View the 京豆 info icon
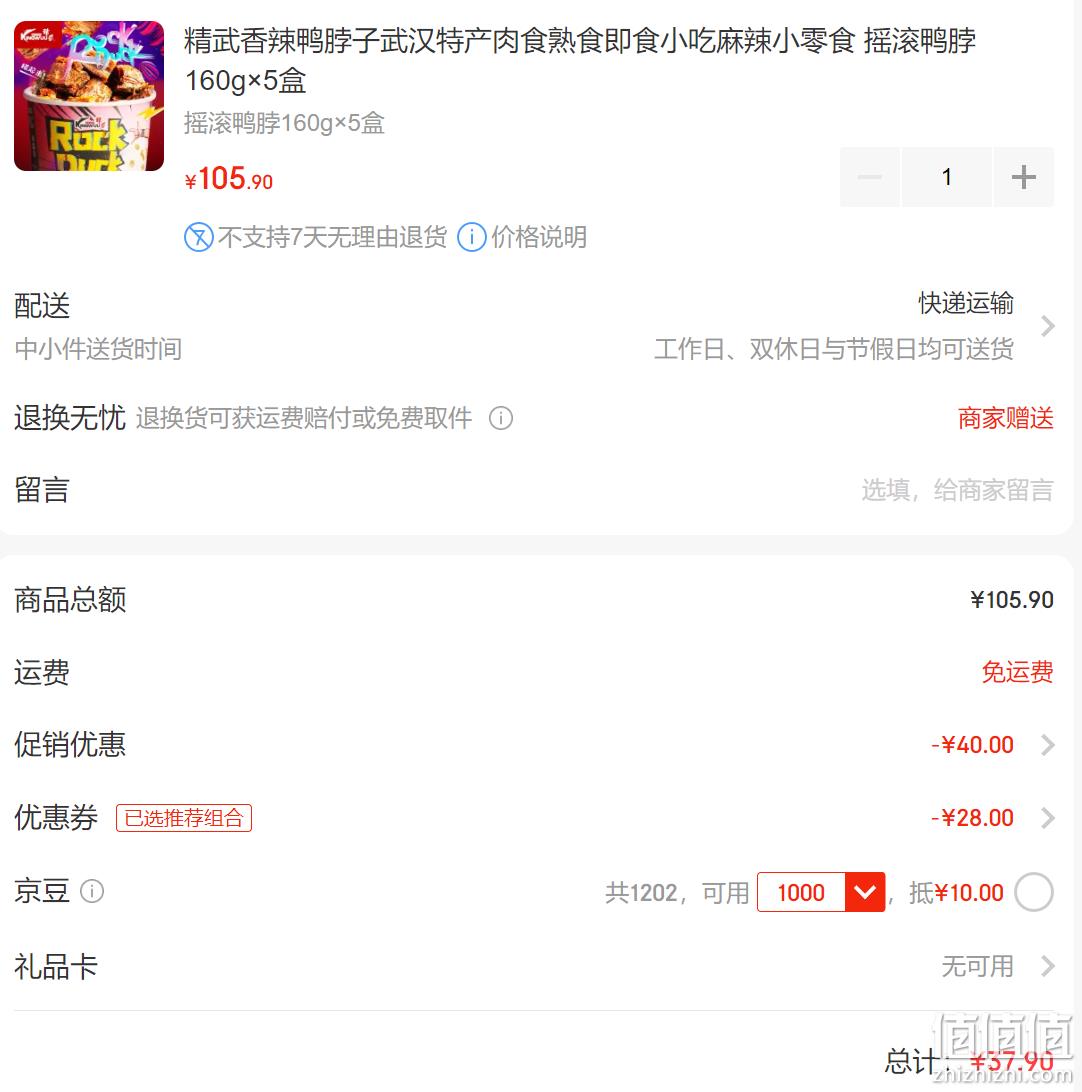The width and height of the screenshot is (1082, 1092). pos(92,891)
